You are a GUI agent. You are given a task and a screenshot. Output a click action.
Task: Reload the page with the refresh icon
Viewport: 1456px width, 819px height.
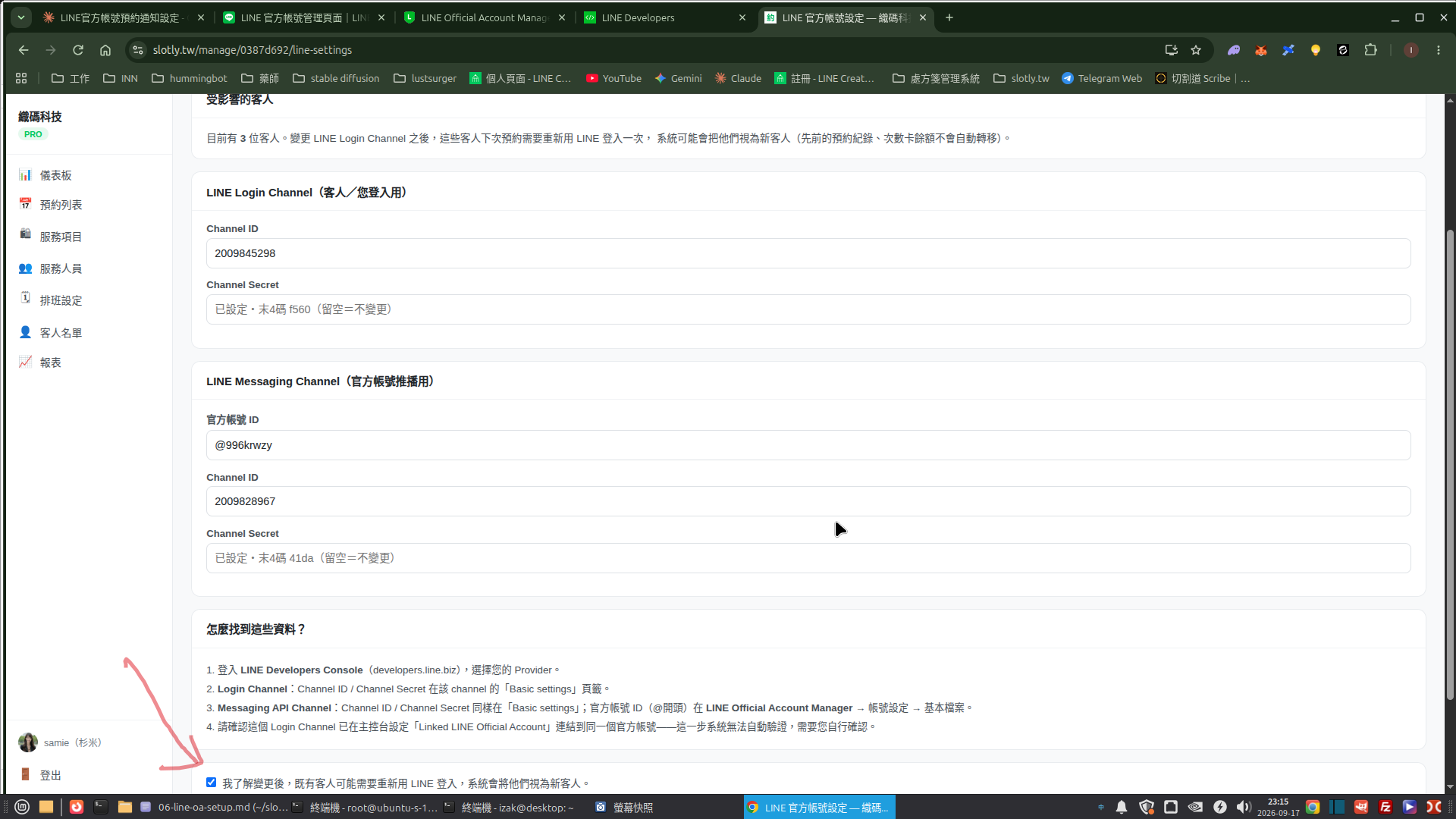point(78,50)
